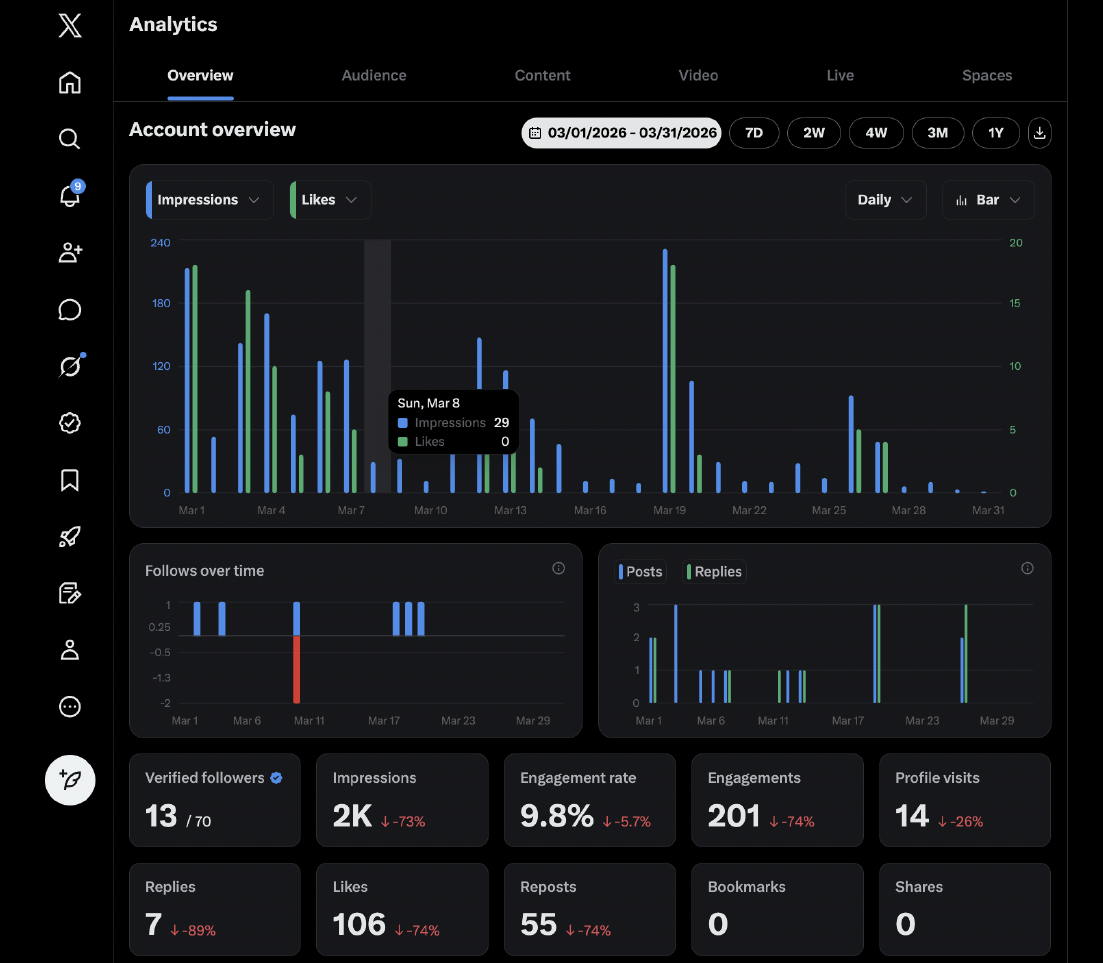1103x963 pixels.
Task: Click the compose post feather button
Action: [x=70, y=780]
